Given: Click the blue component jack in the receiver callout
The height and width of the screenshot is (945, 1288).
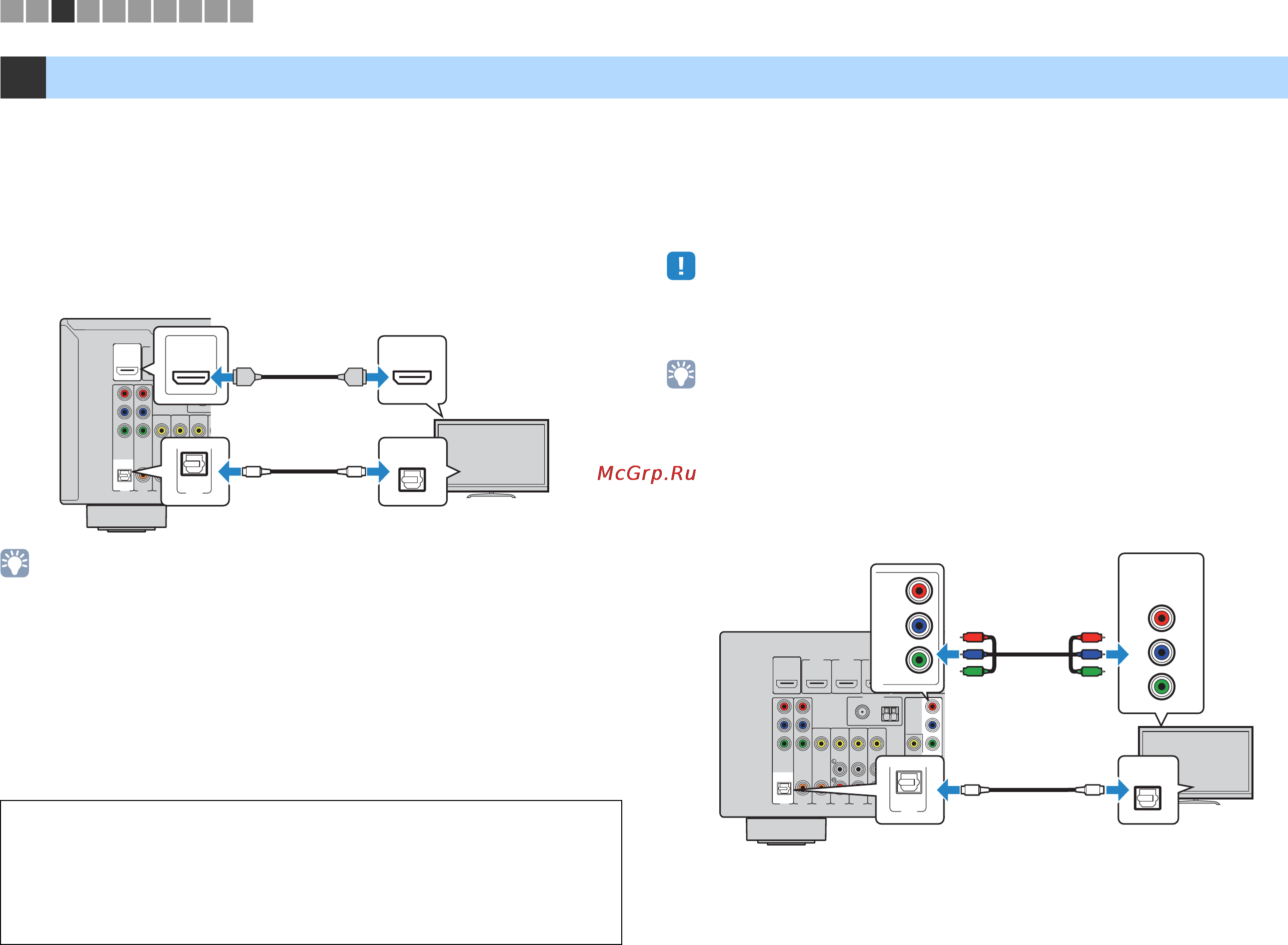Looking at the screenshot, I should point(919,625).
